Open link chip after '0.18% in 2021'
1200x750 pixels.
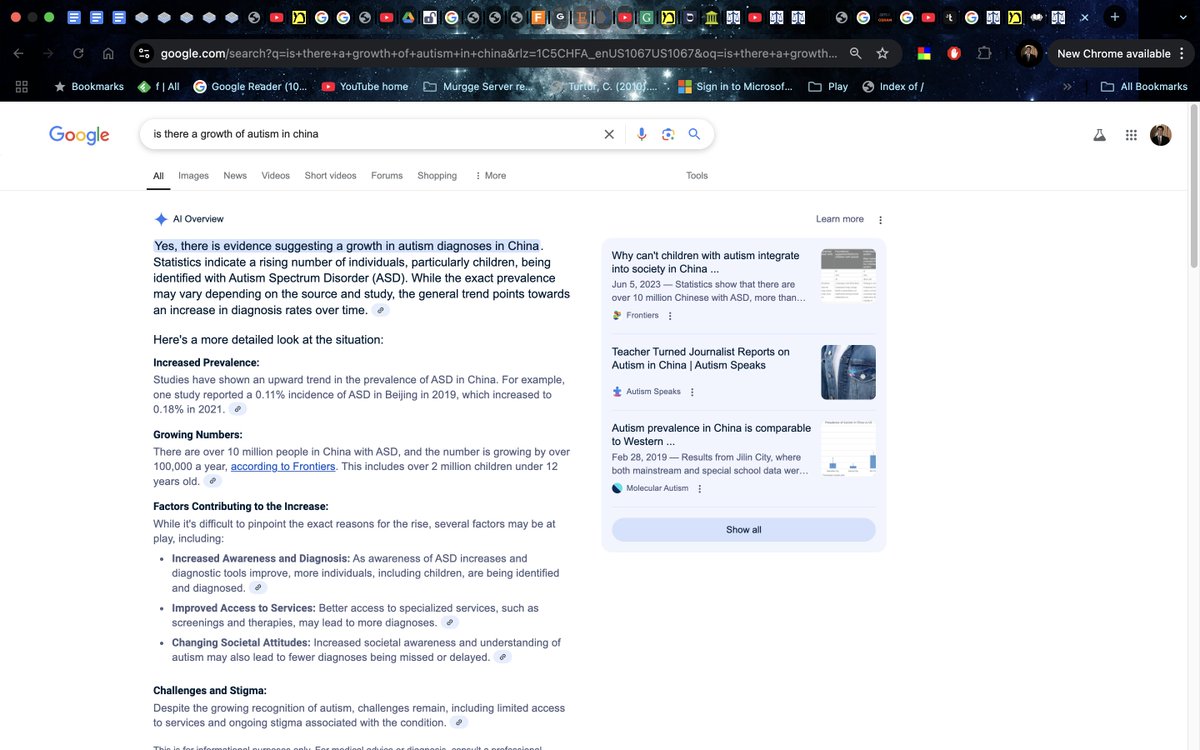[237, 409]
